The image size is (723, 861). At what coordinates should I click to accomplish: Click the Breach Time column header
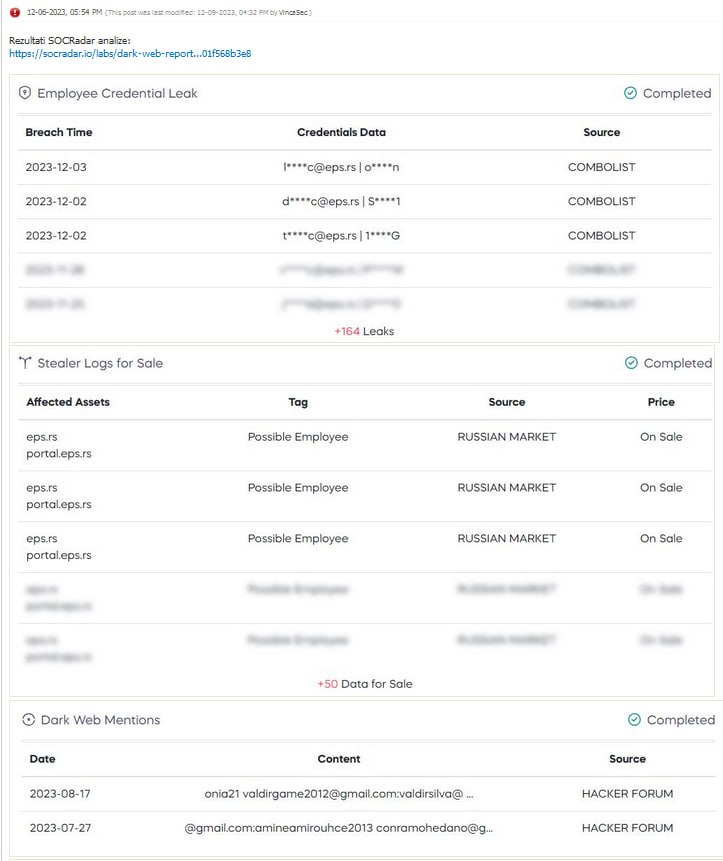click(x=59, y=132)
